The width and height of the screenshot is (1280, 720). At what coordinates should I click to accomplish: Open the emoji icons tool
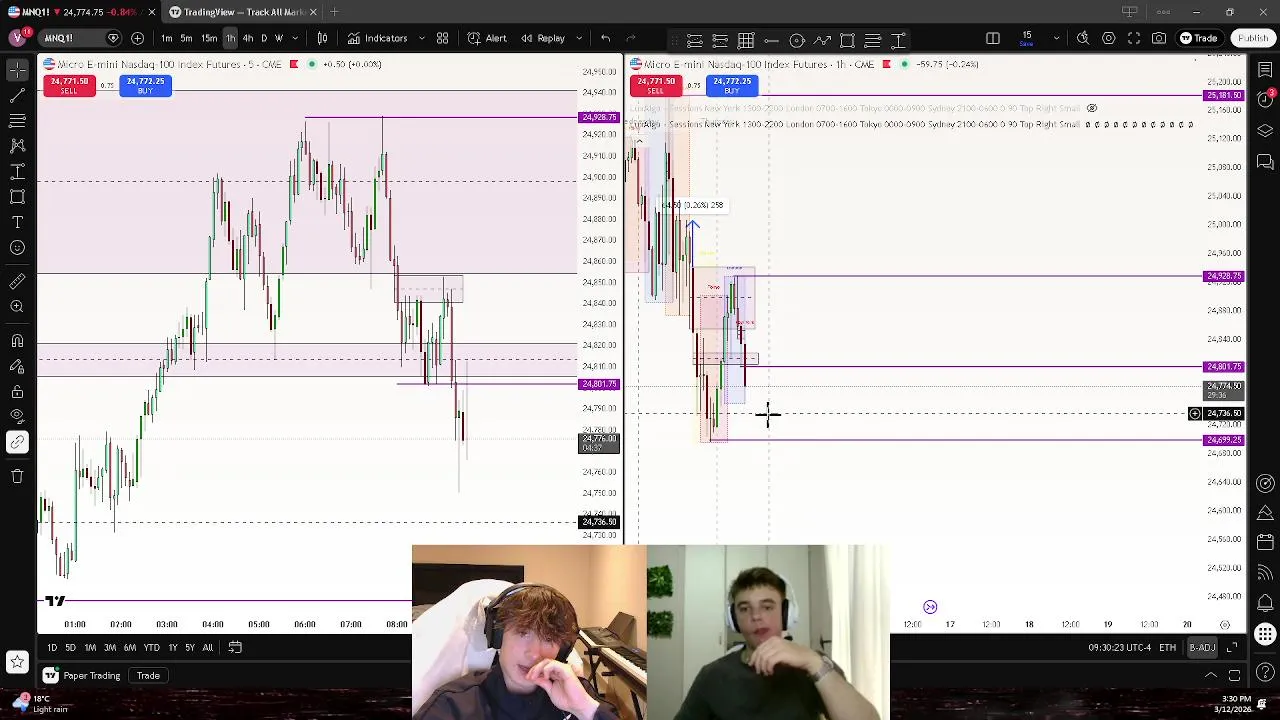point(17,247)
